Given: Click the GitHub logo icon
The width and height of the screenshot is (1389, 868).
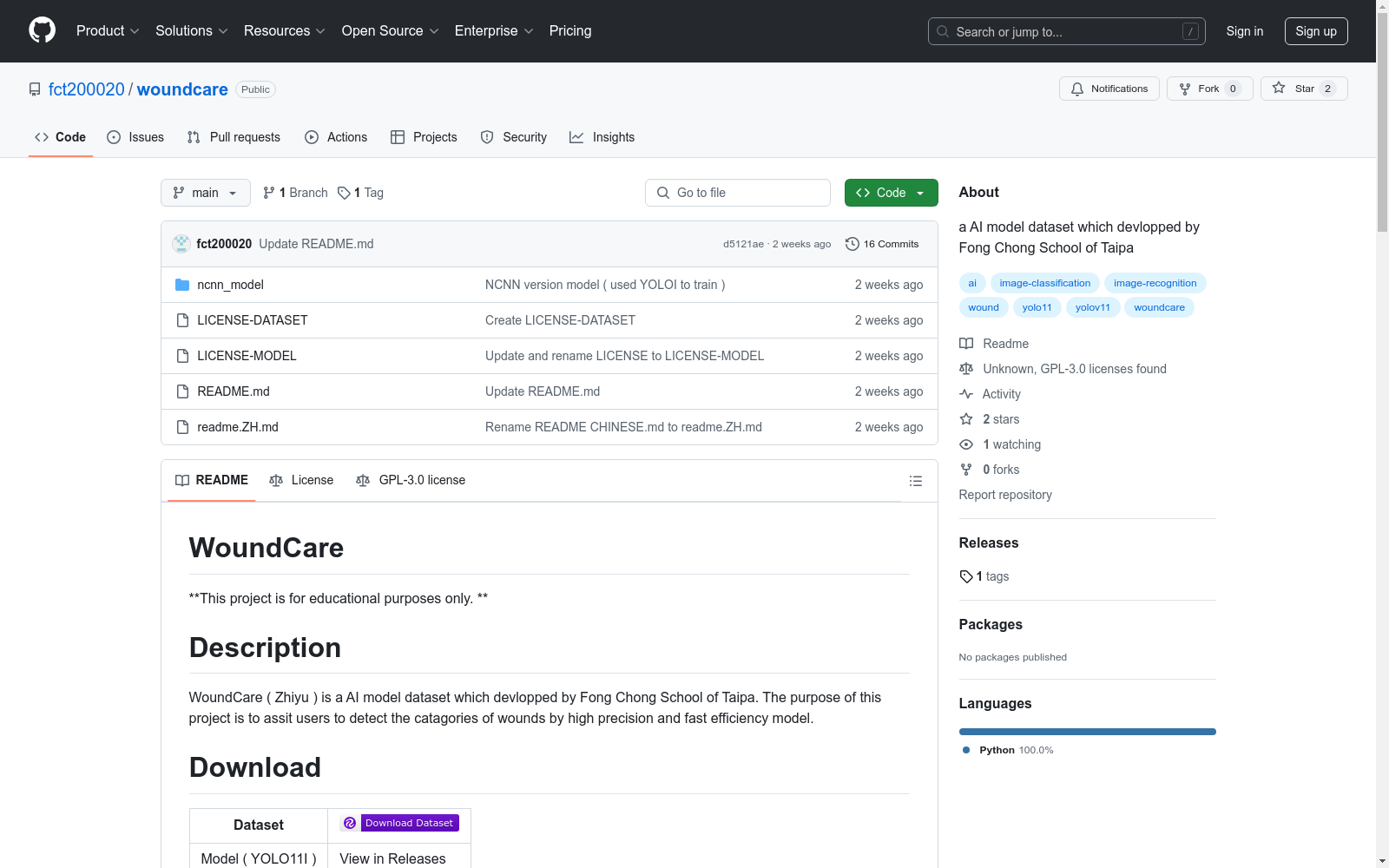Looking at the screenshot, I should click(42, 30).
